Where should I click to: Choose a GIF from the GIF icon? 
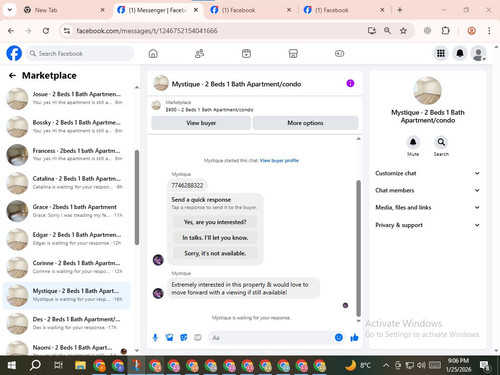198,338
